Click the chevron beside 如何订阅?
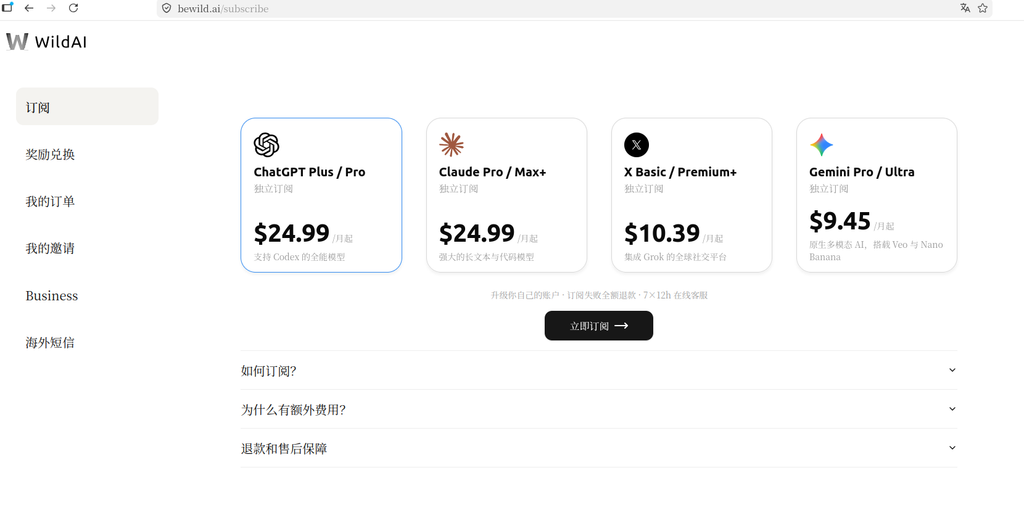 click(952, 370)
